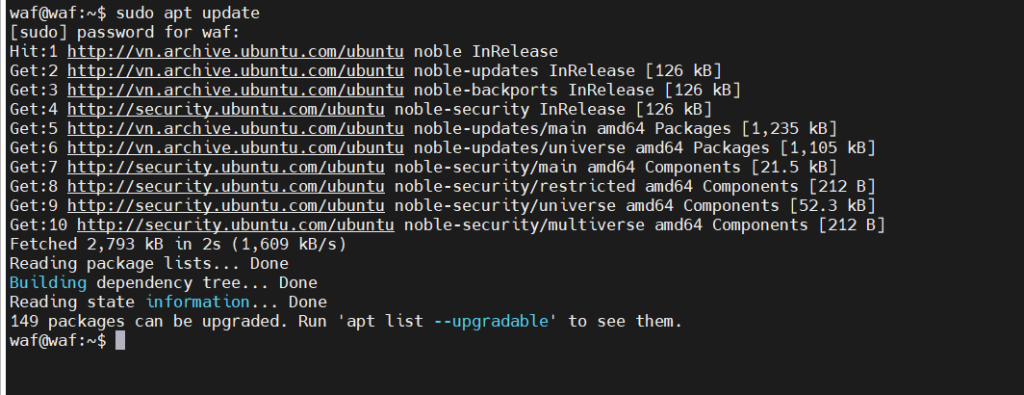Click the cyan 'information' word
The width and height of the screenshot is (1024, 395).
[x=197, y=302]
